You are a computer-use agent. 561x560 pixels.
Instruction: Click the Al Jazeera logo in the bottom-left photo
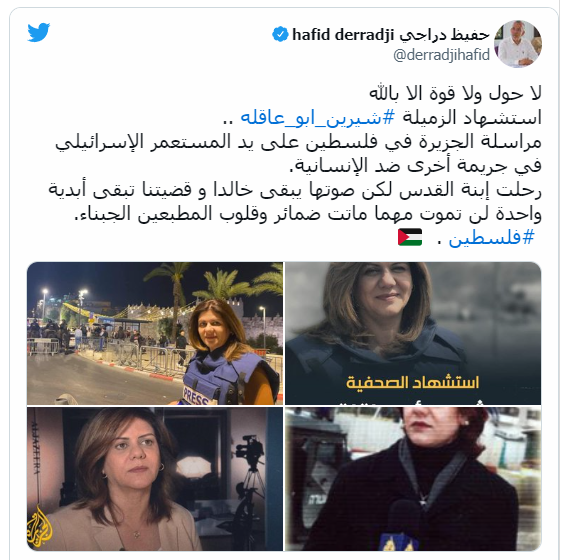[40, 527]
